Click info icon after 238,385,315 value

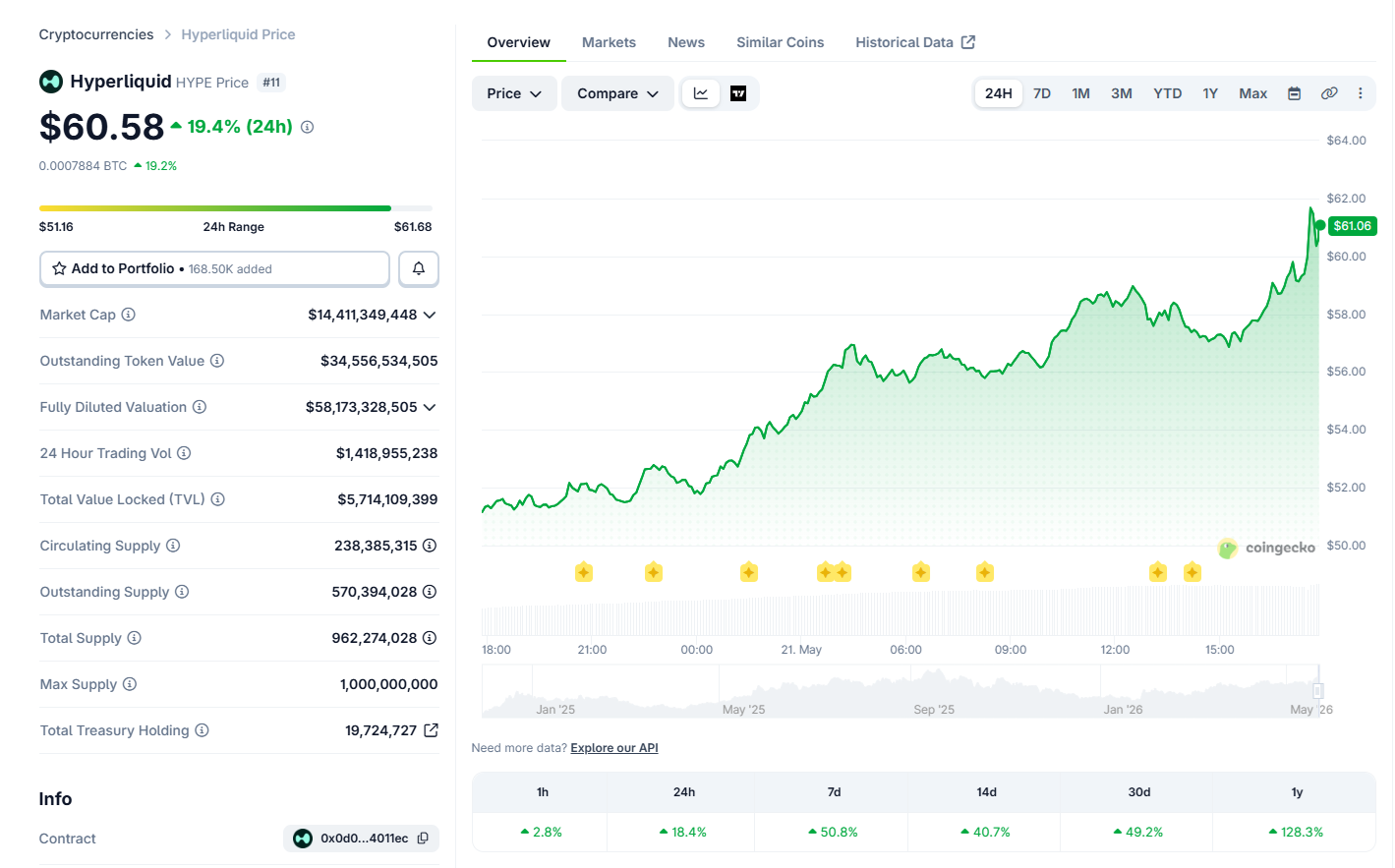430,546
